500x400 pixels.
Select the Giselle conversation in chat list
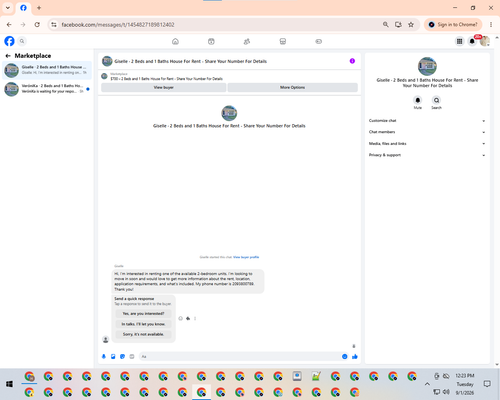tap(47, 70)
